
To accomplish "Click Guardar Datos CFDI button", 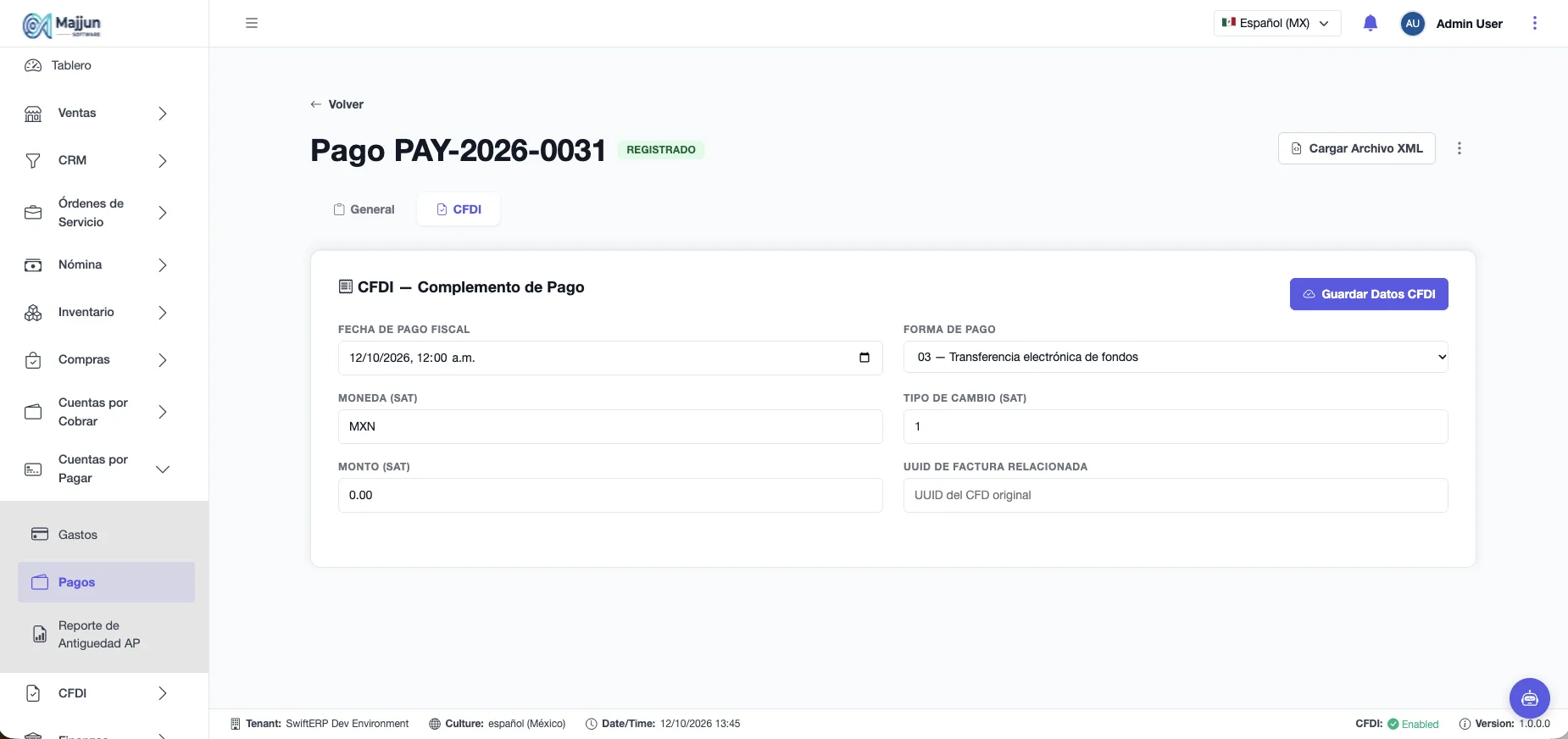I will 1369,294.
